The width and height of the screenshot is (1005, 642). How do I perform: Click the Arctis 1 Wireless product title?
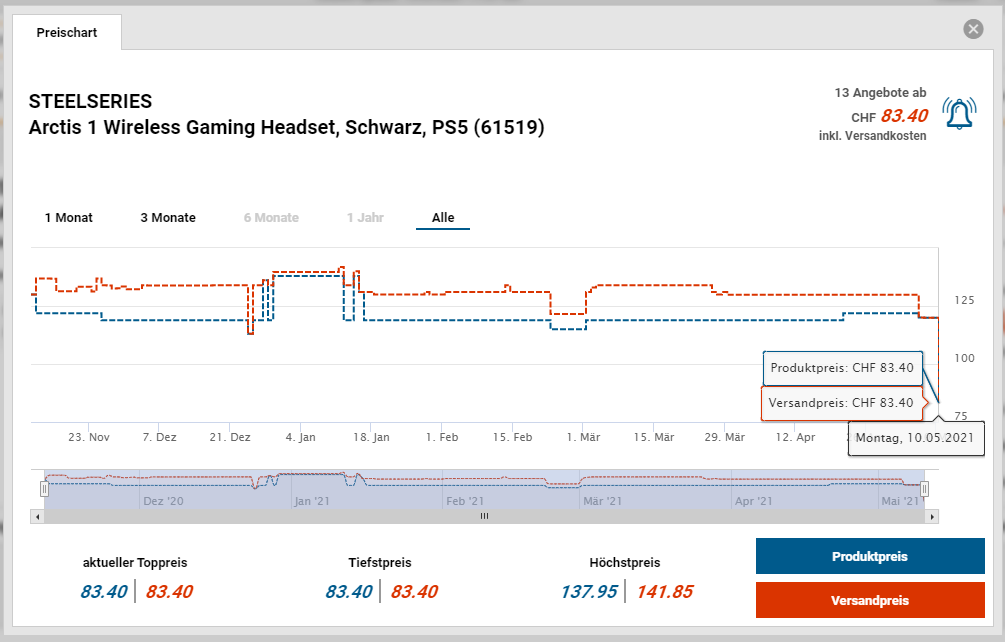286,128
